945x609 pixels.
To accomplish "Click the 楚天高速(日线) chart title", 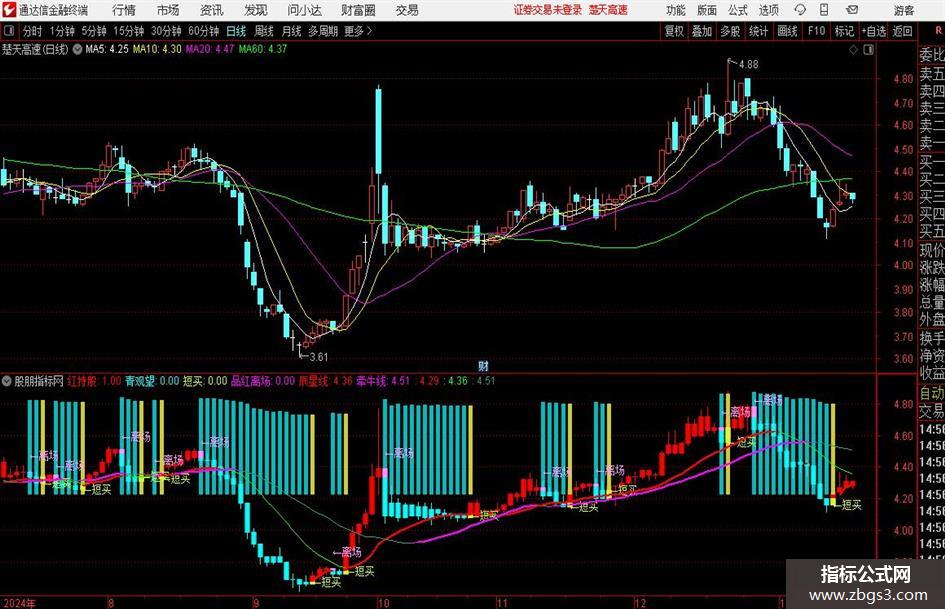I will pos(35,49).
